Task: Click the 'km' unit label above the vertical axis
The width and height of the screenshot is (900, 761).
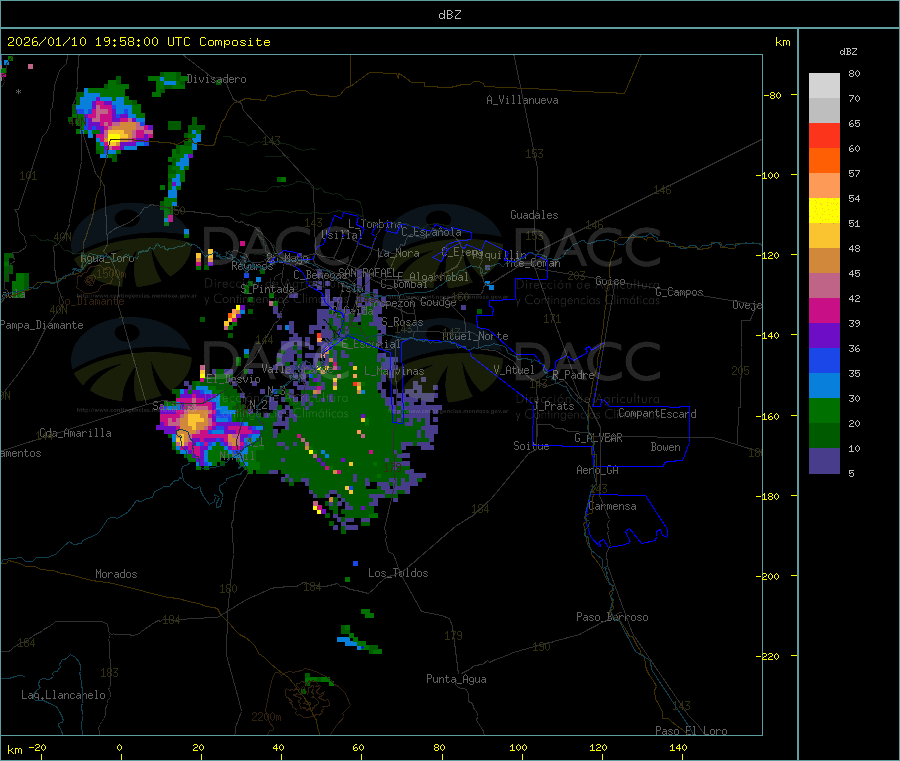Action: [783, 42]
